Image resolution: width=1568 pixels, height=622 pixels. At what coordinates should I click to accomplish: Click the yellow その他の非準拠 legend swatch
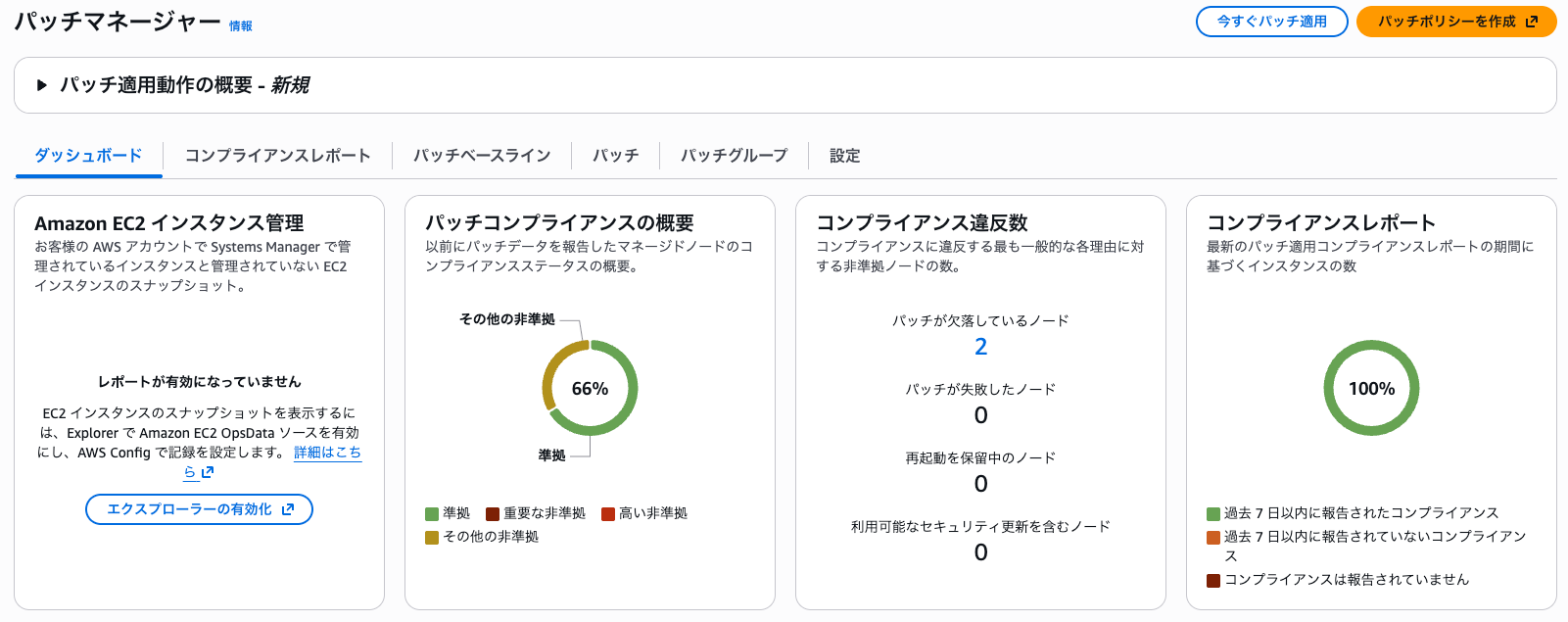tap(431, 537)
